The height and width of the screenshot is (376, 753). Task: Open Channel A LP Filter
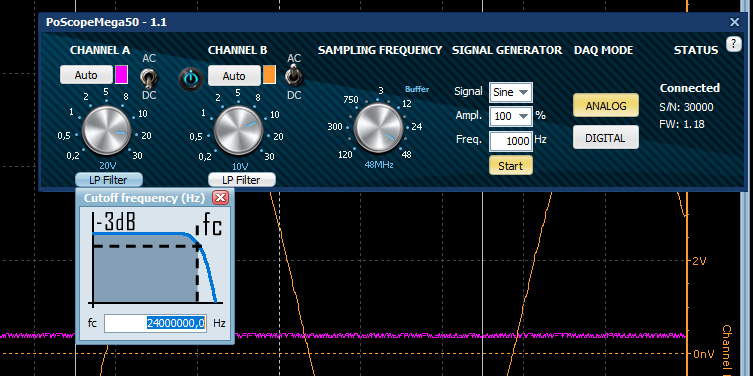click(109, 180)
